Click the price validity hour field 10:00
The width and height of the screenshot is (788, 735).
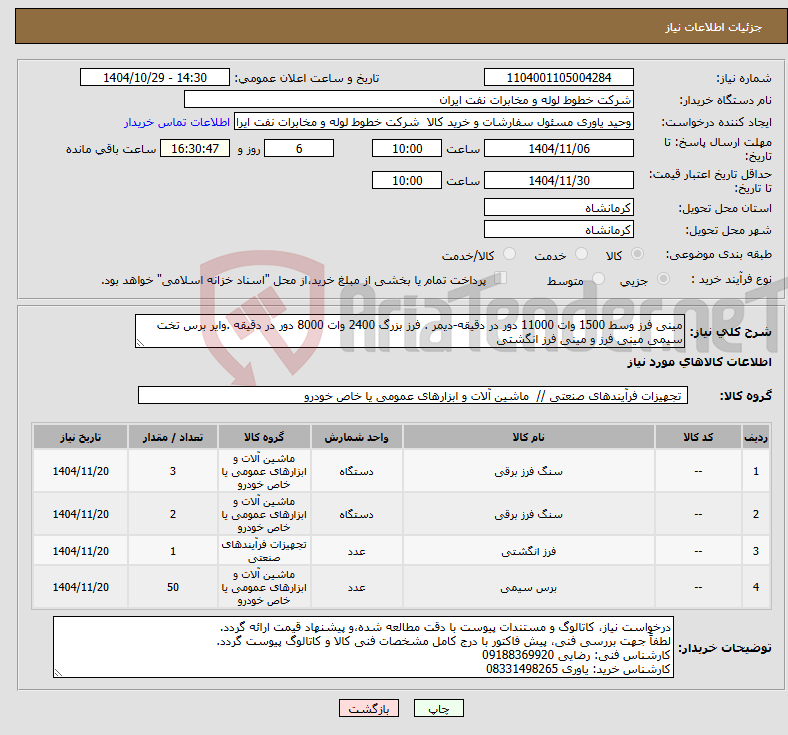[x=407, y=180]
